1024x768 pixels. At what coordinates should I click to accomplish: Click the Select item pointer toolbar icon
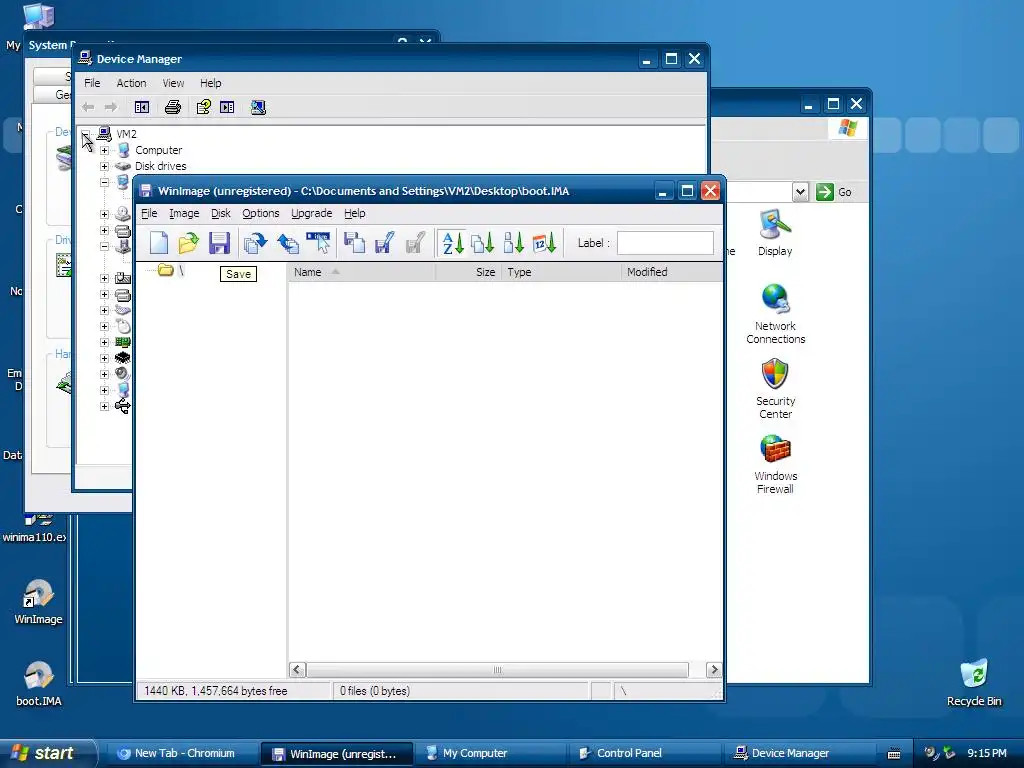tap(319, 243)
